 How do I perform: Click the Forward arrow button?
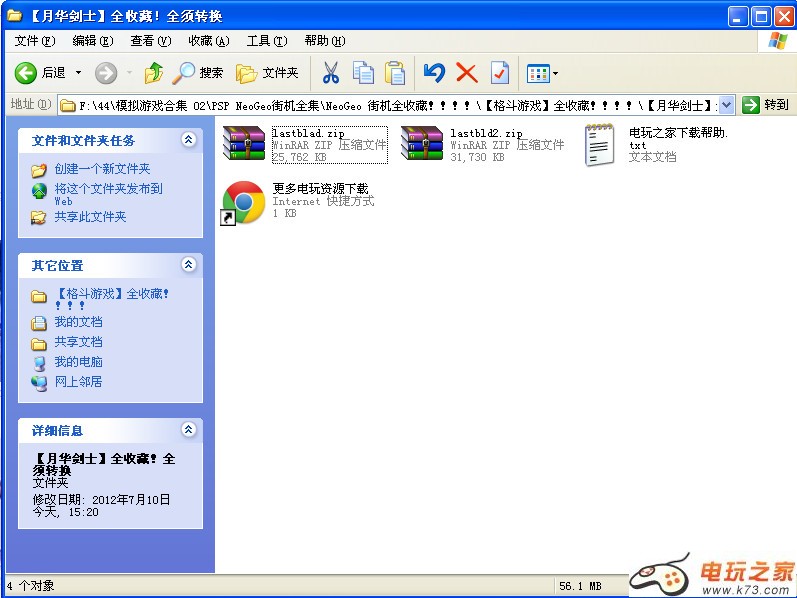[106, 73]
